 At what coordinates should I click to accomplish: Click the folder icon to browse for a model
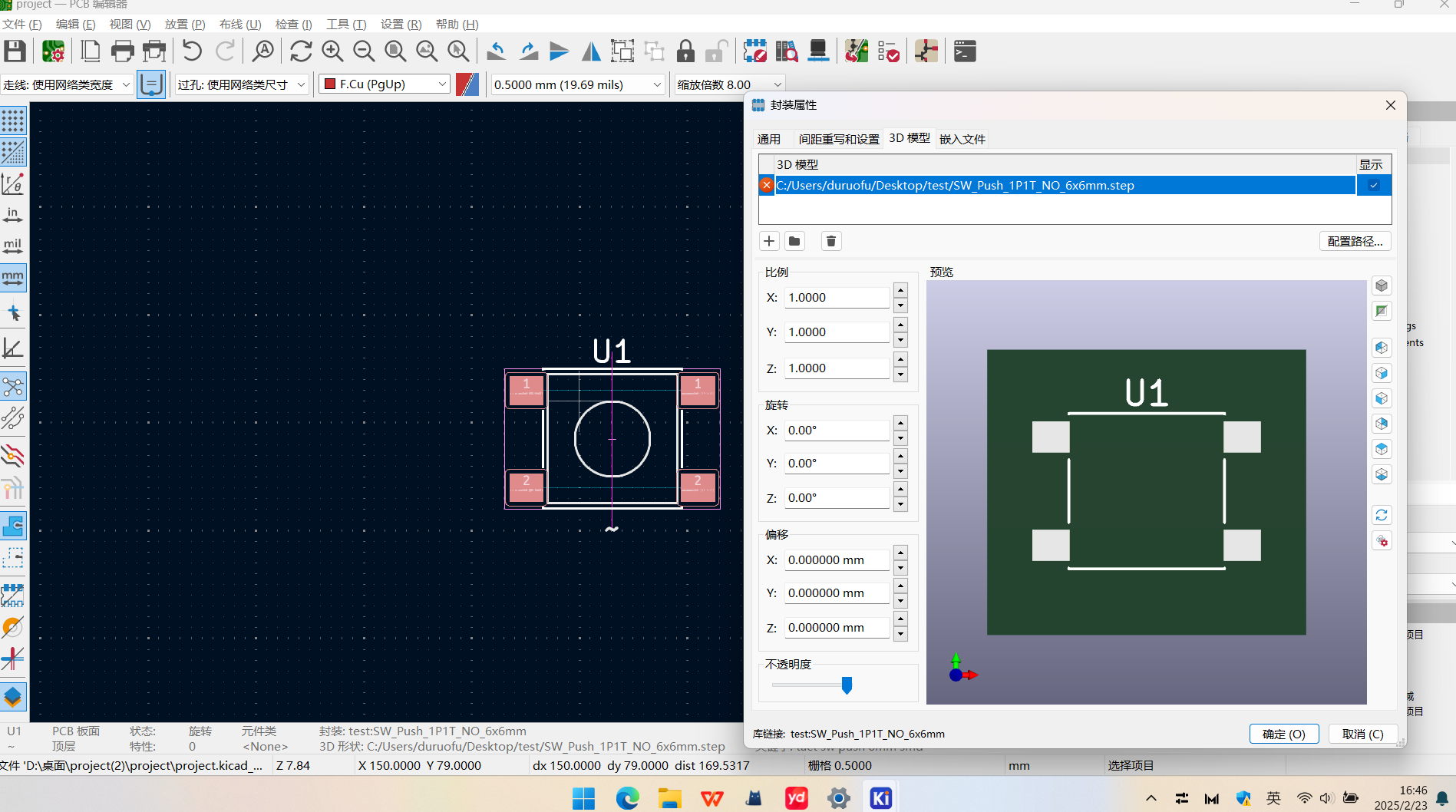(x=794, y=241)
